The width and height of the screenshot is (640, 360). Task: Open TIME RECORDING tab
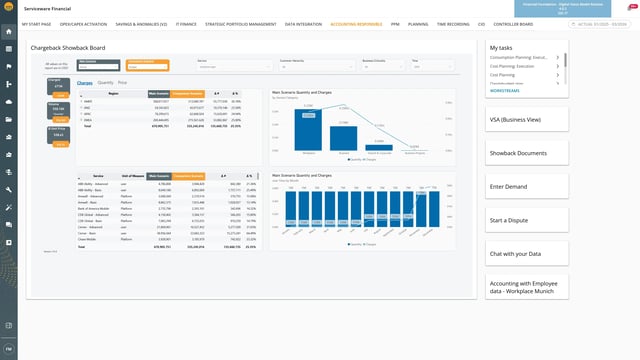(x=453, y=24)
